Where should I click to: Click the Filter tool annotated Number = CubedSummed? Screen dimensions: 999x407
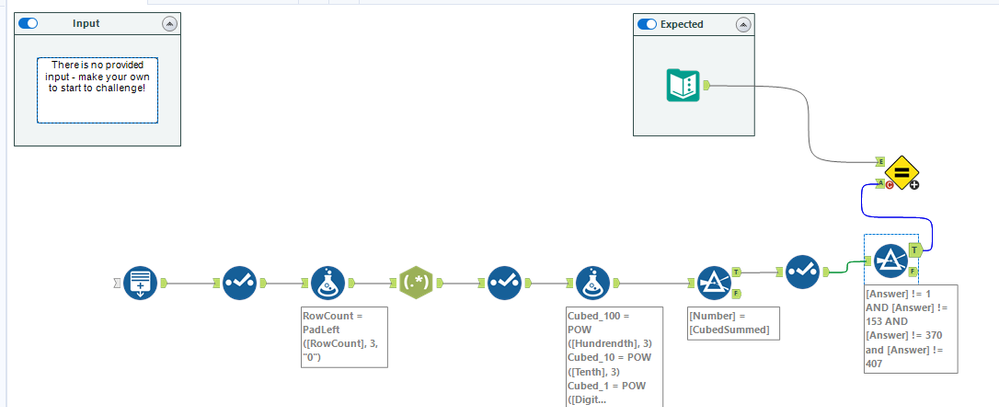point(715,283)
